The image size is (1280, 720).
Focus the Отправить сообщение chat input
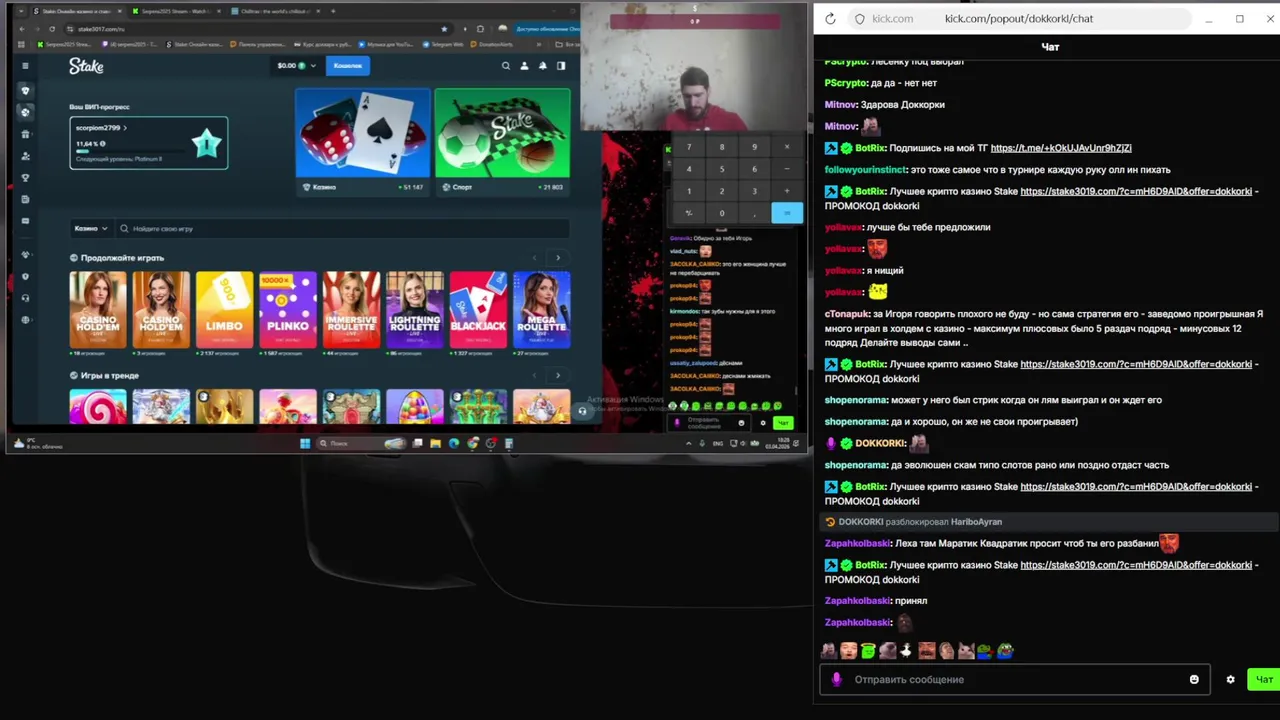click(1014, 680)
